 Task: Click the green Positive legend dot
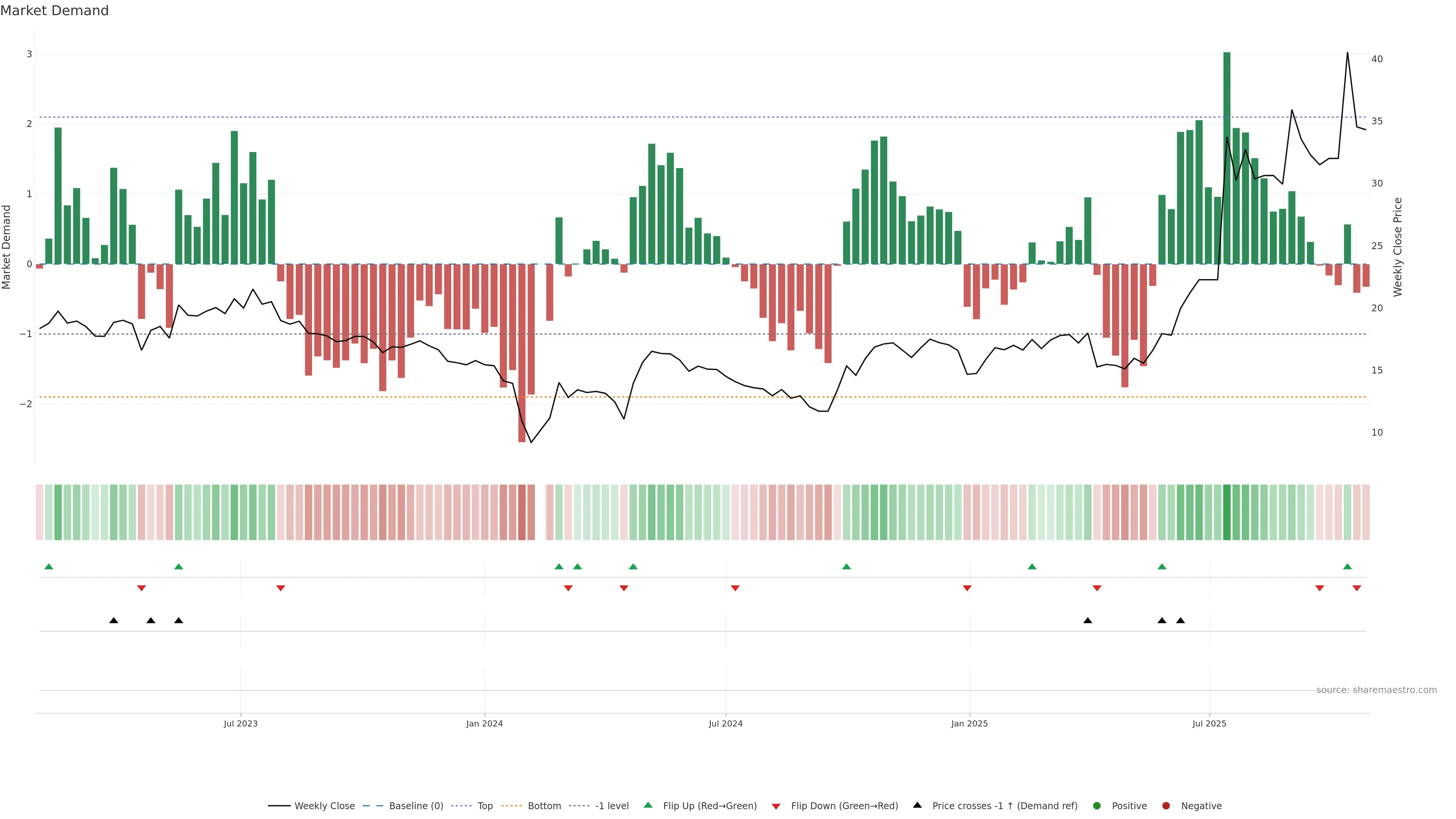1097,806
